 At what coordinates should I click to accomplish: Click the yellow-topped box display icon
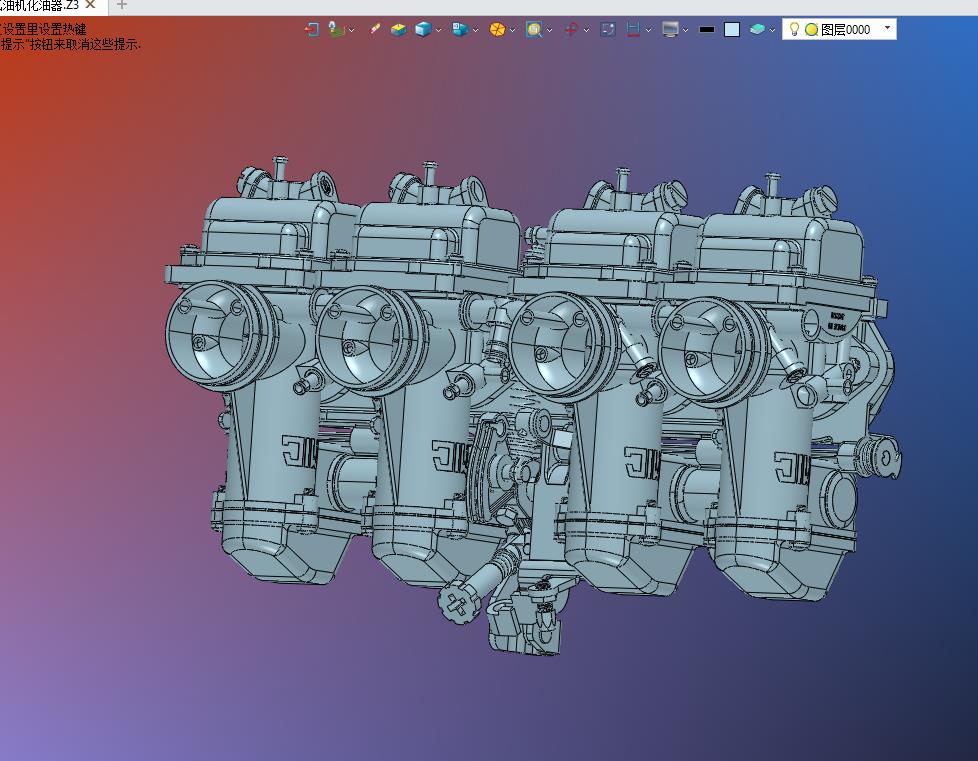pos(399,29)
